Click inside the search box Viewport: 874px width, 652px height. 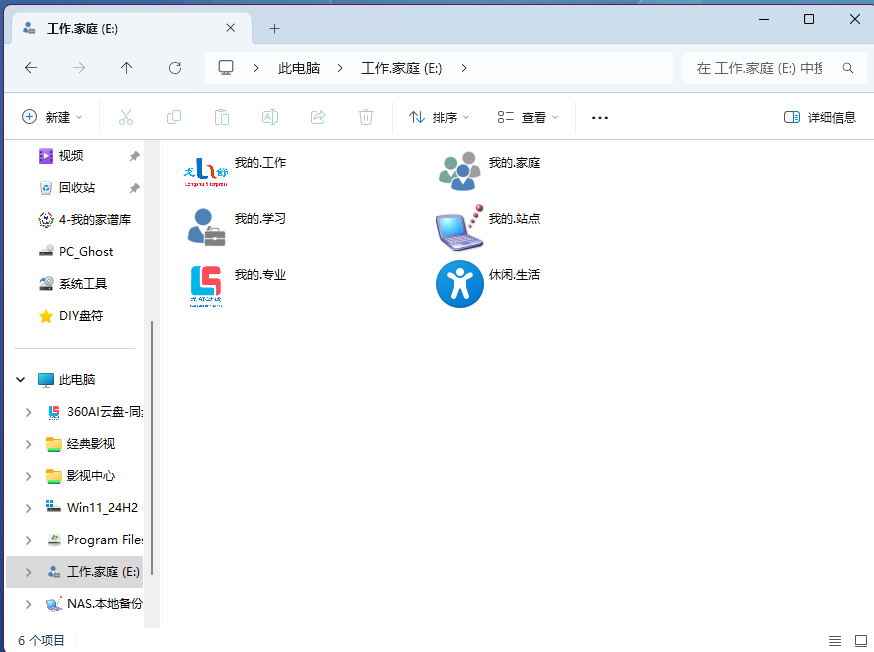point(770,68)
